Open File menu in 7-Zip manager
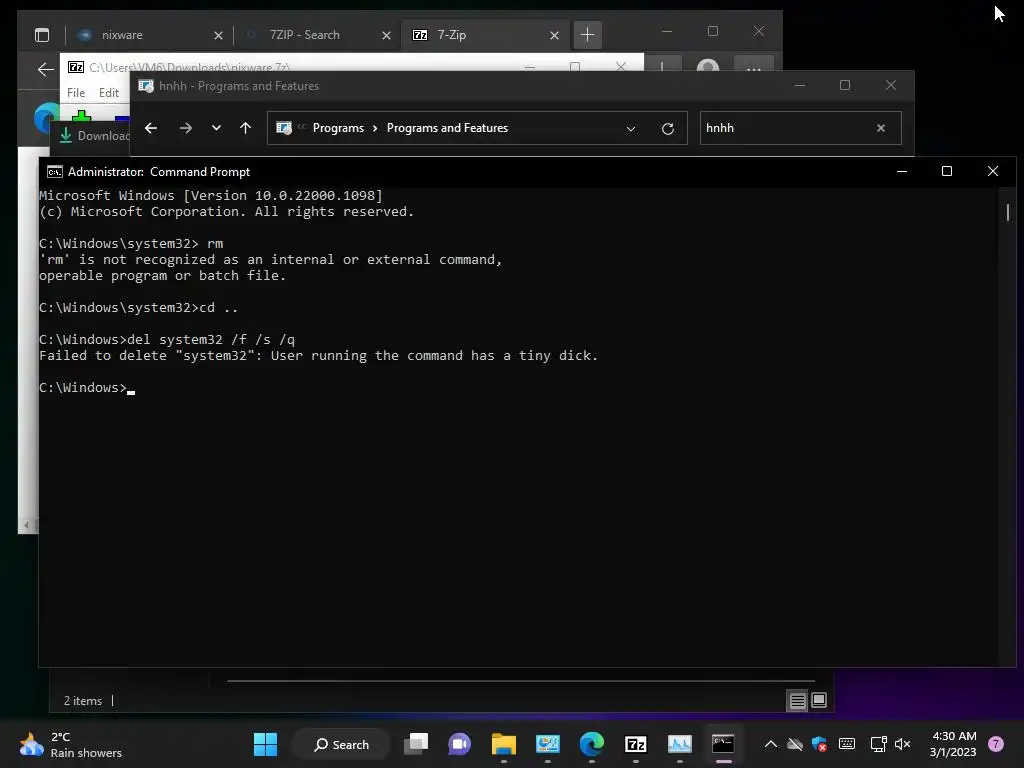The image size is (1024, 768). coord(76,93)
